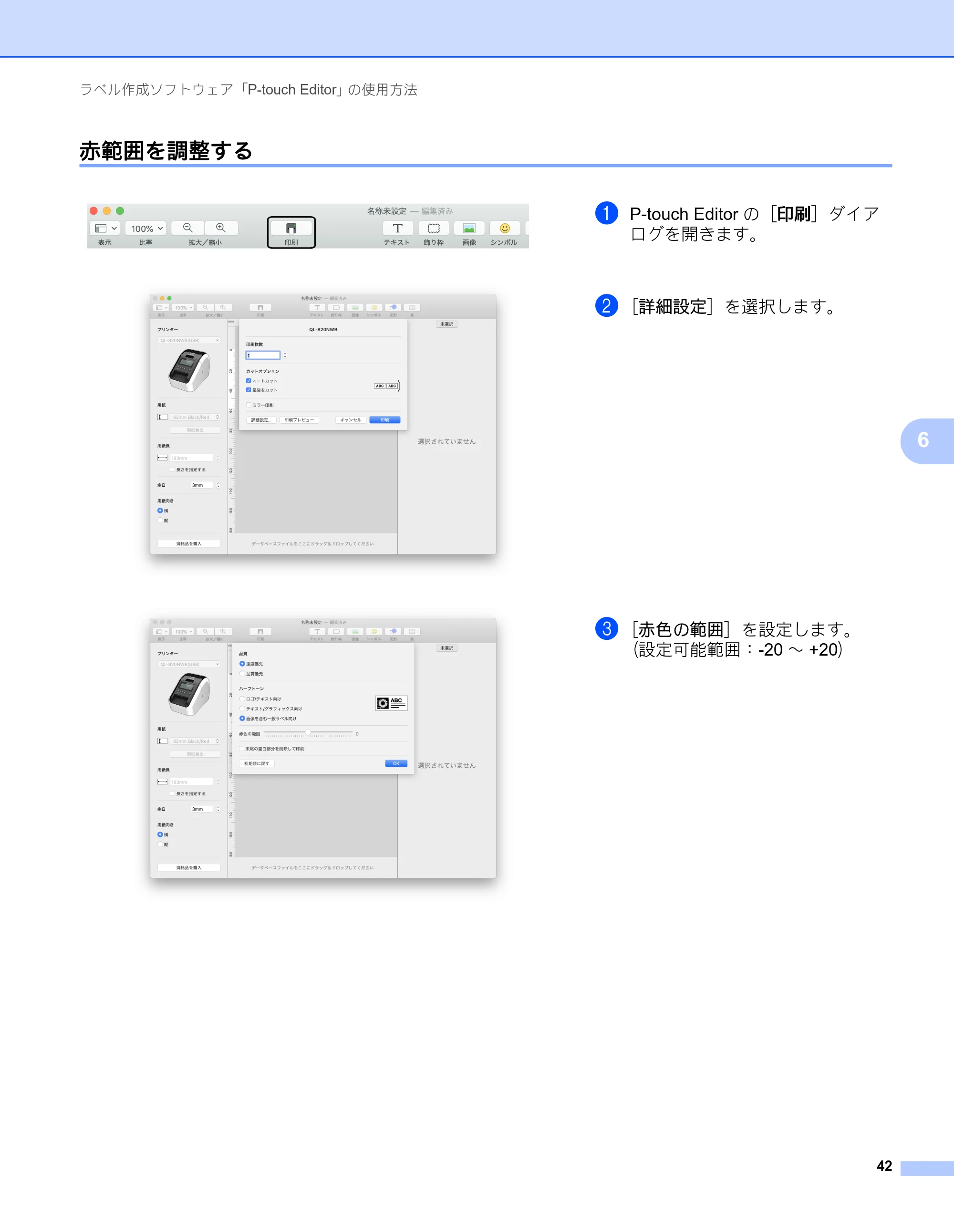
Task: Click the 画像 image icon in top toolbar strip
Action: [469, 229]
